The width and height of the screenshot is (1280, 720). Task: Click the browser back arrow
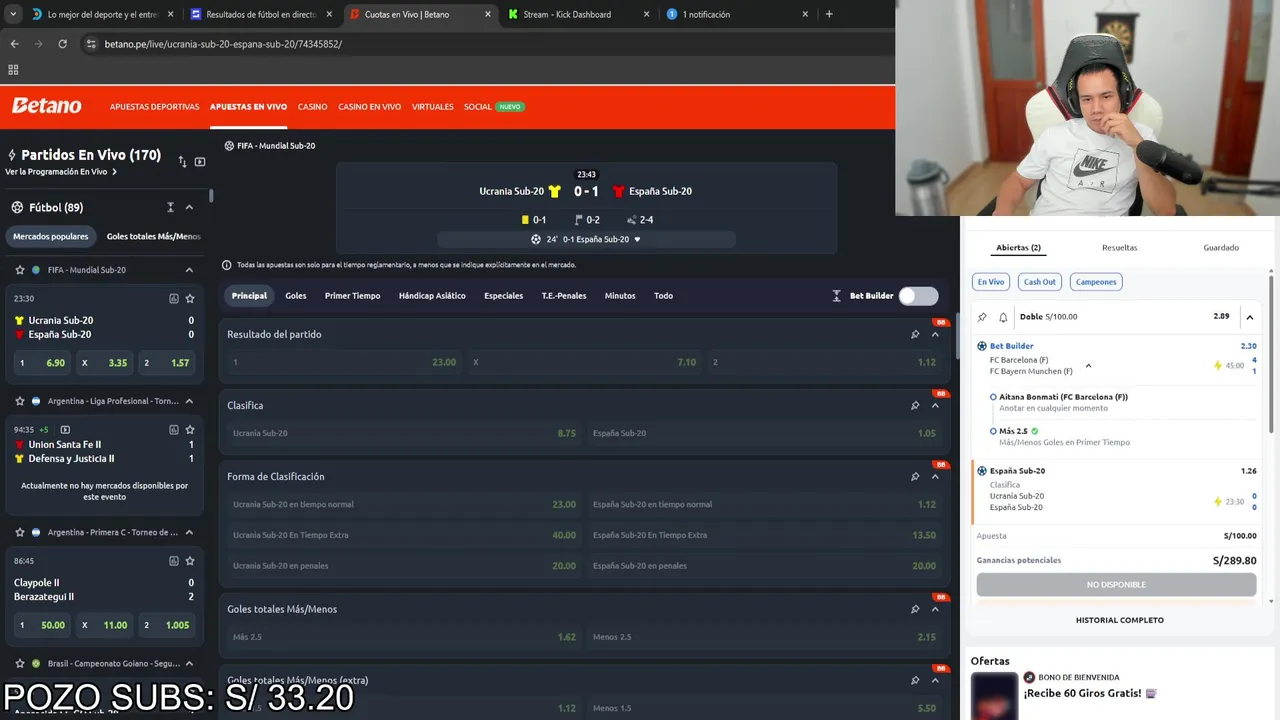14,44
